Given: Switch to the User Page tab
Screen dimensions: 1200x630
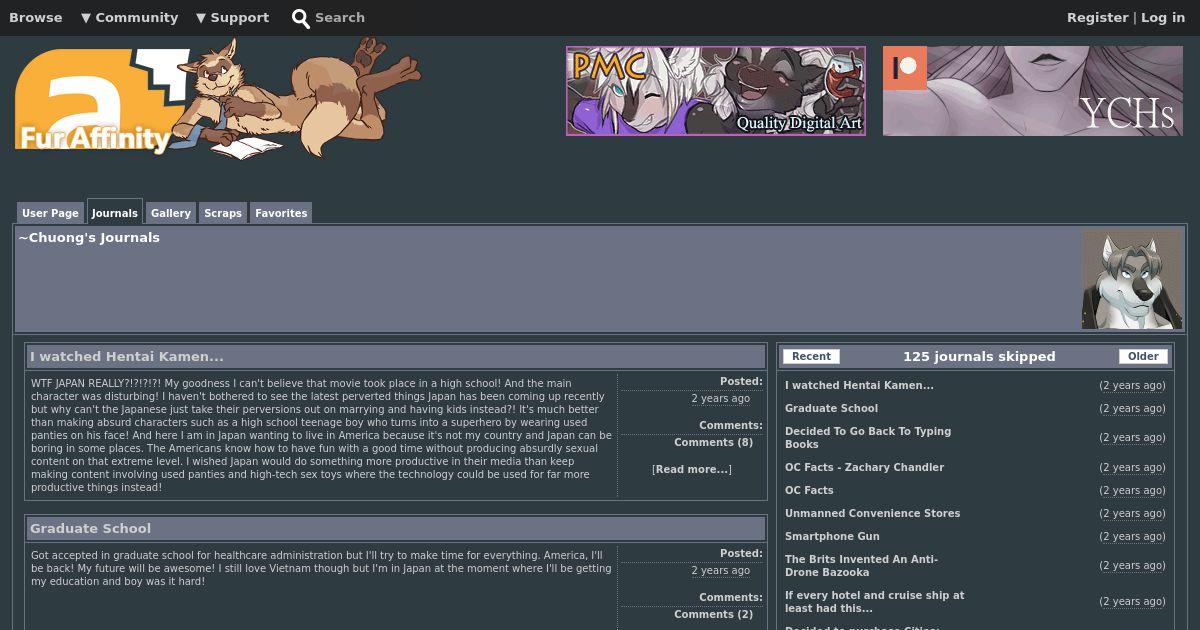Looking at the screenshot, I should (50, 213).
